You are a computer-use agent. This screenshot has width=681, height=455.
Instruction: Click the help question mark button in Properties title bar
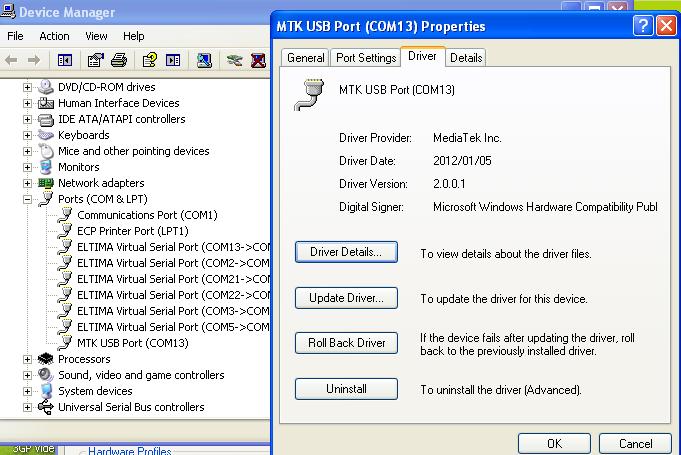point(643,26)
